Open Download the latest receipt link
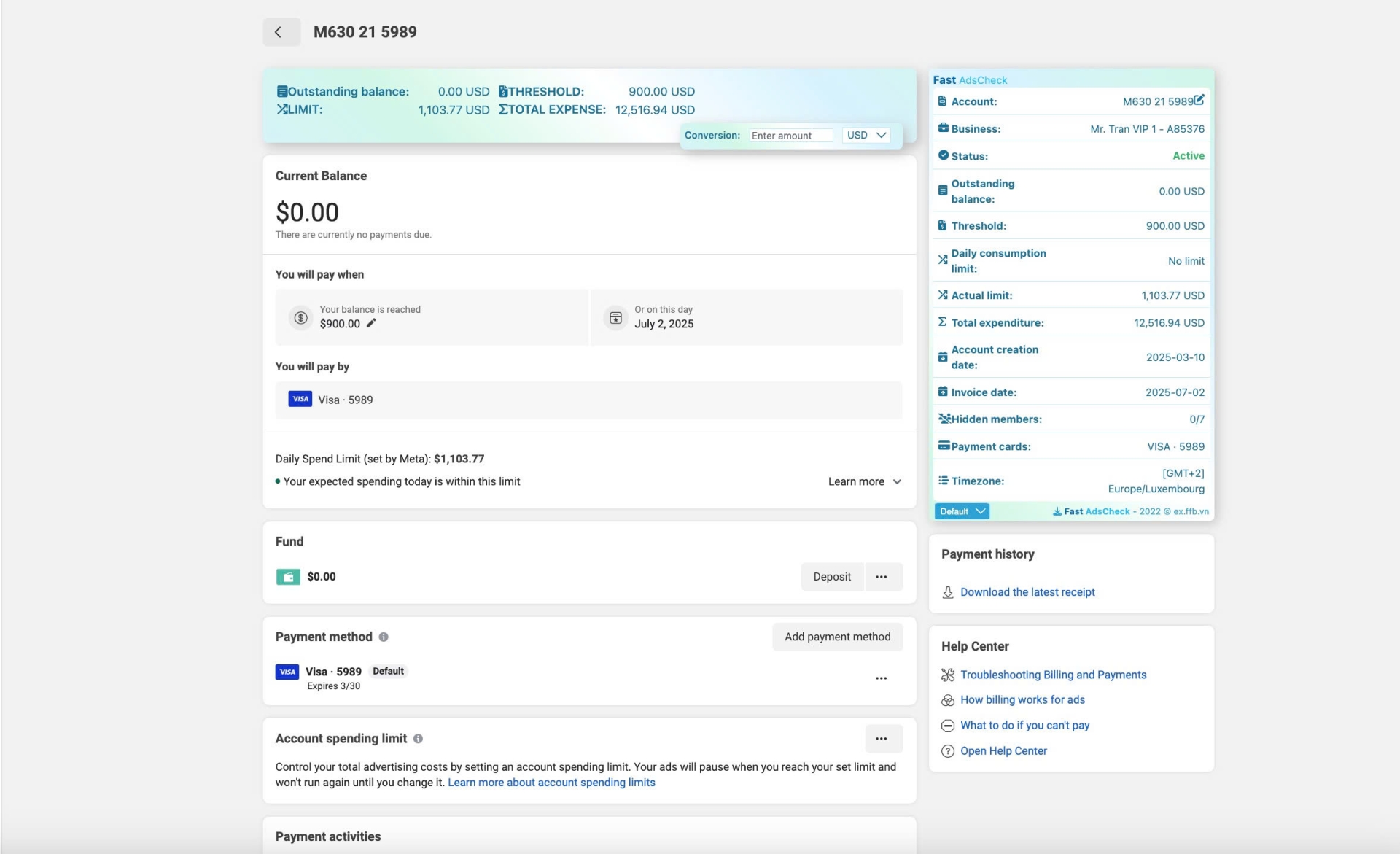The image size is (1400, 854). 1027,592
